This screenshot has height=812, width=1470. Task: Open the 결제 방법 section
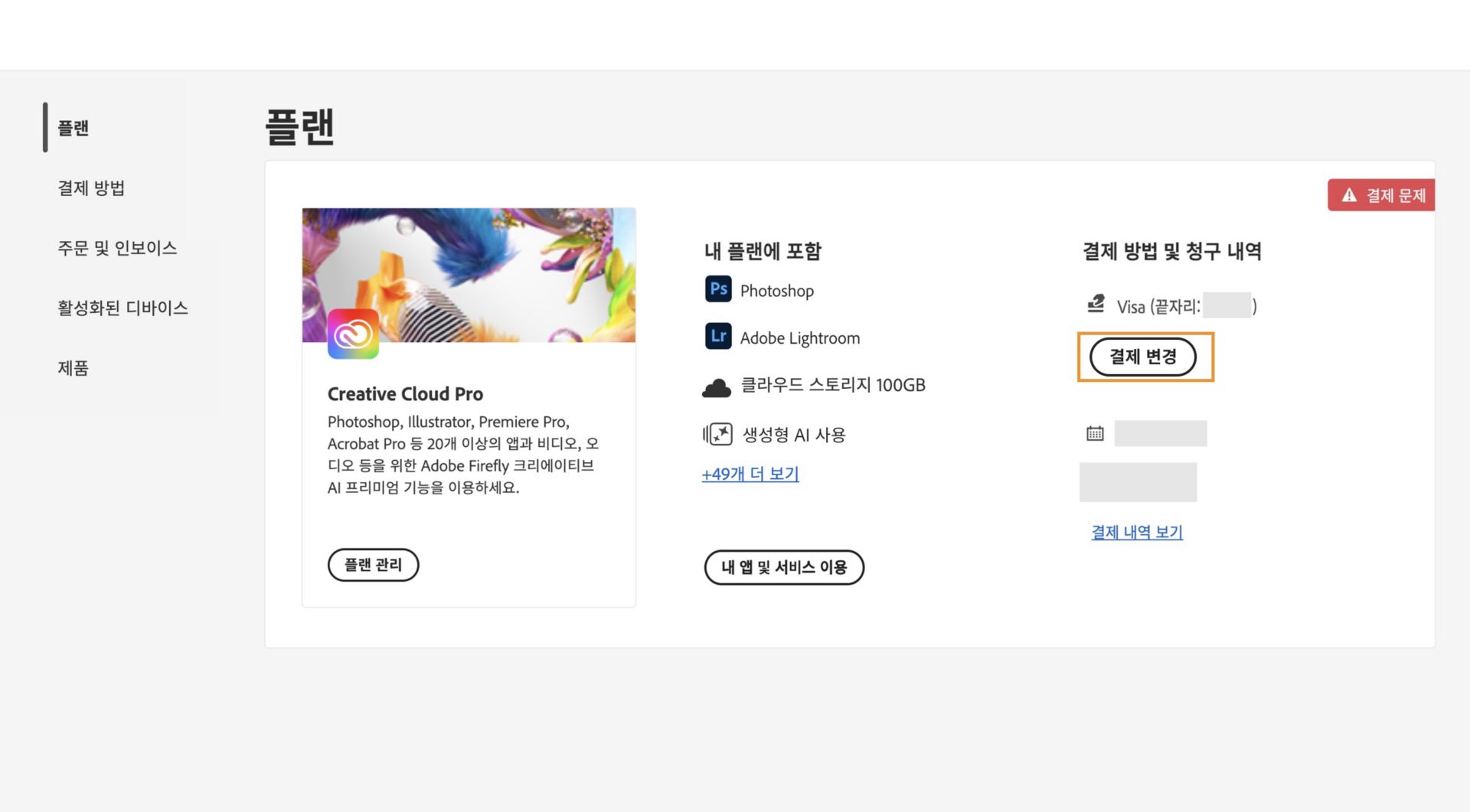(x=92, y=188)
